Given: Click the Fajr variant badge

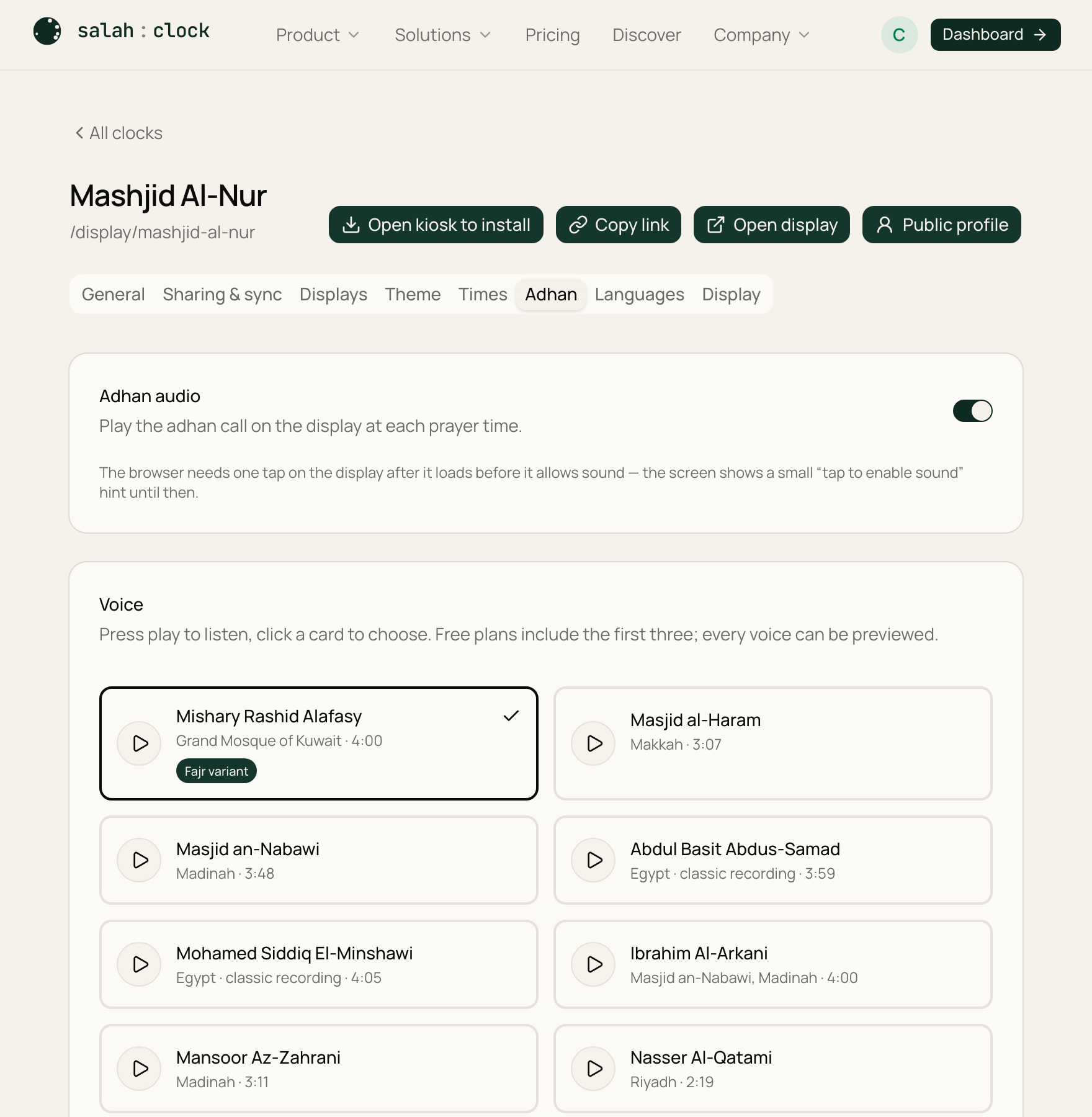Looking at the screenshot, I should [x=216, y=771].
